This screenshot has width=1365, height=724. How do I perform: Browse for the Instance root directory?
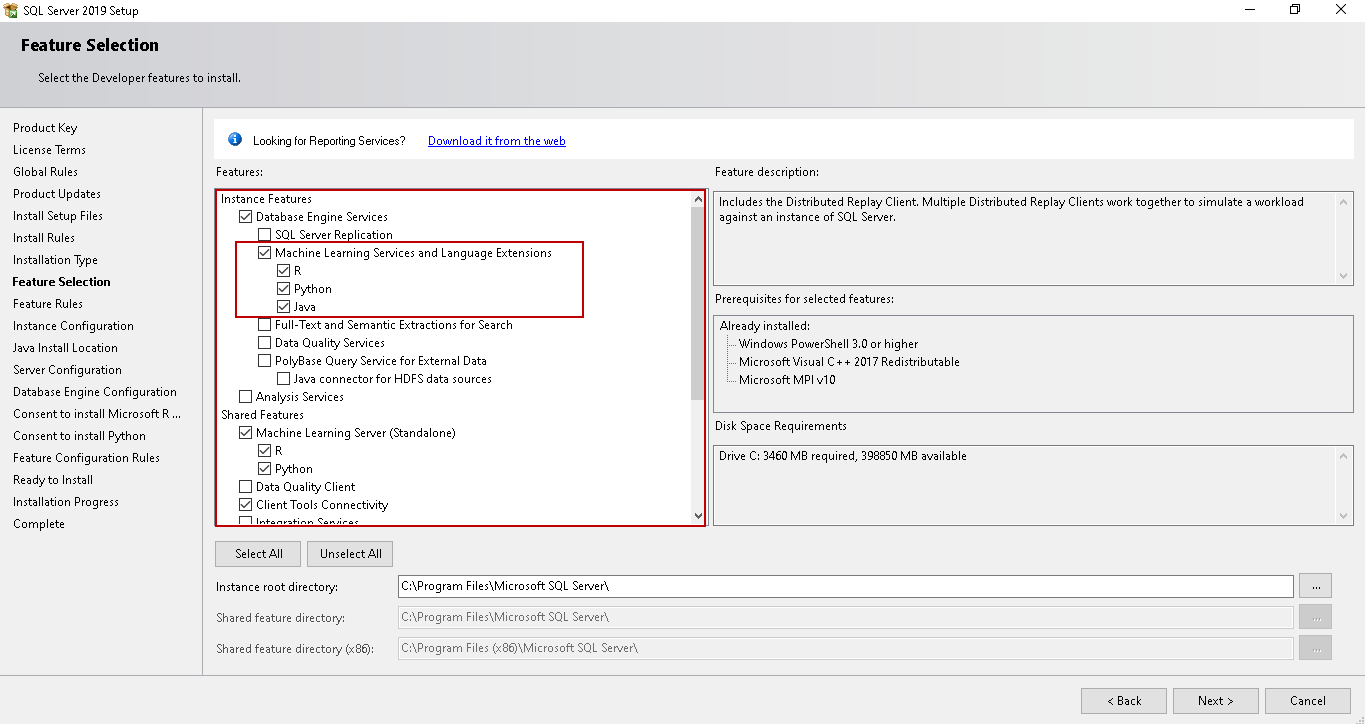click(x=1315, y=586)
